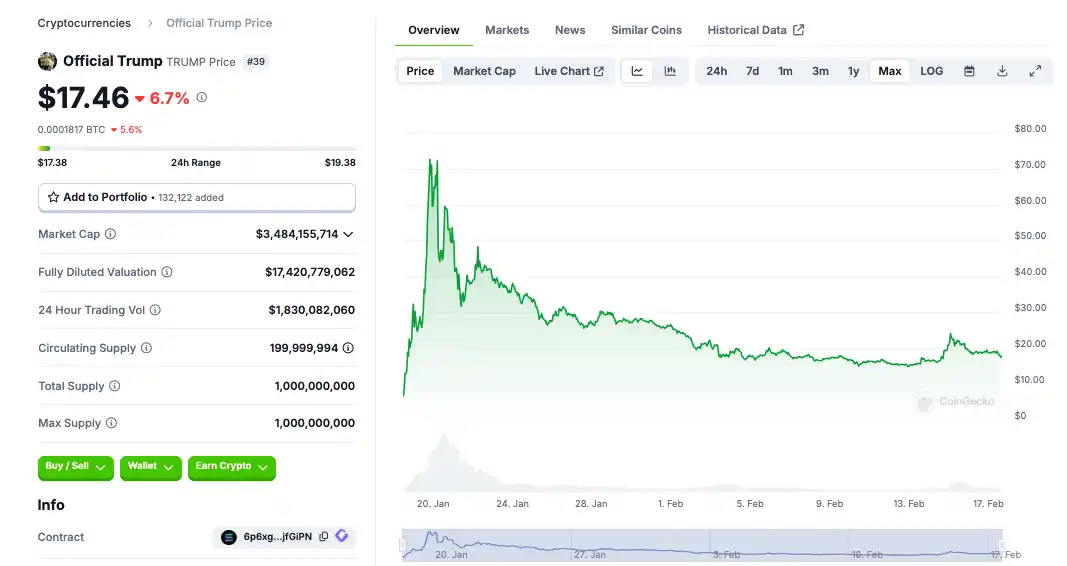Go to Cryptocurrencies breadcrumb link
1067x566 pixels.
pos(84,23)
